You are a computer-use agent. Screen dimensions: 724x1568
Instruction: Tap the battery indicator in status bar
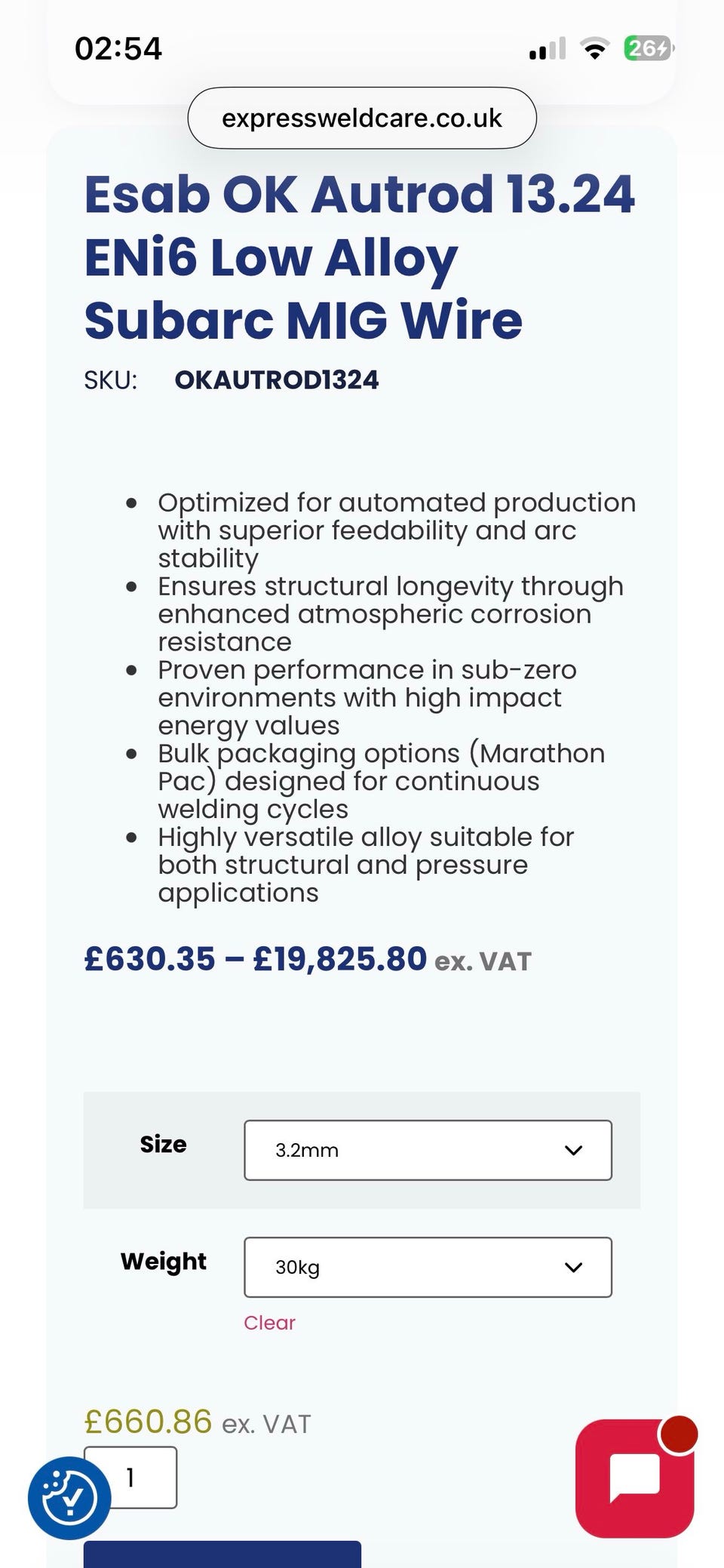(647, 49)
